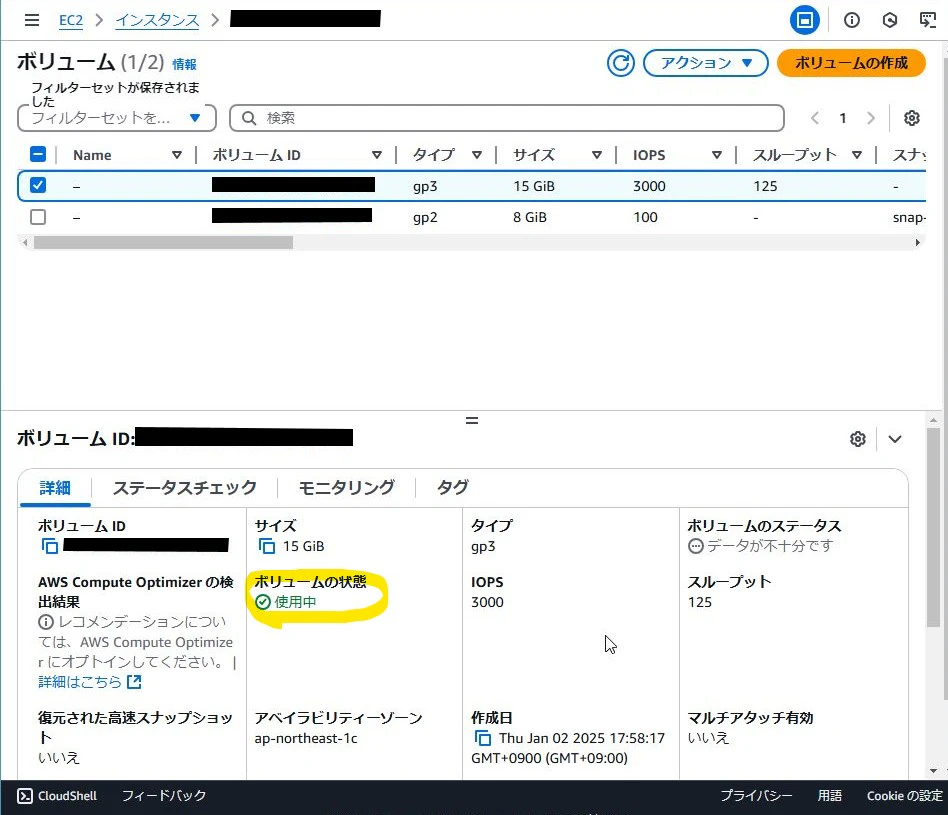Go to previous page of volumes

[815, 118]
